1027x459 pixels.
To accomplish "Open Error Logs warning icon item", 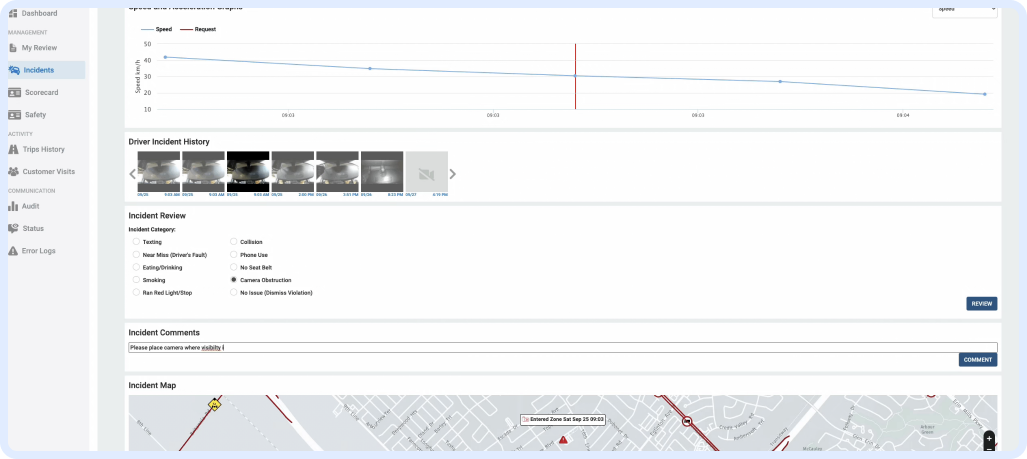I will point(38,250).
